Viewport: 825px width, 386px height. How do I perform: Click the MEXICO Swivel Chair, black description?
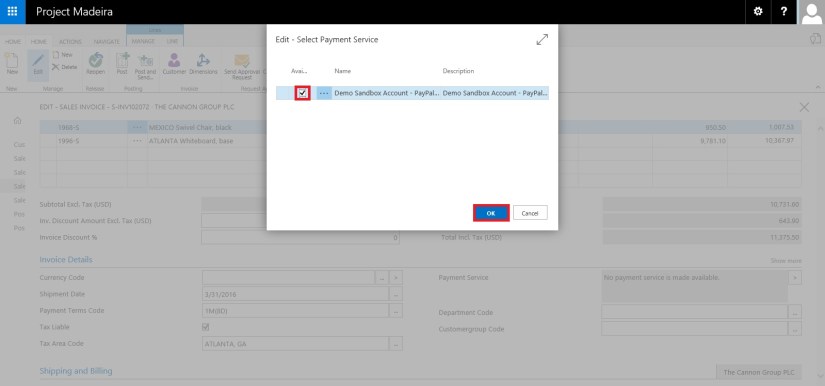pos(190,127)
